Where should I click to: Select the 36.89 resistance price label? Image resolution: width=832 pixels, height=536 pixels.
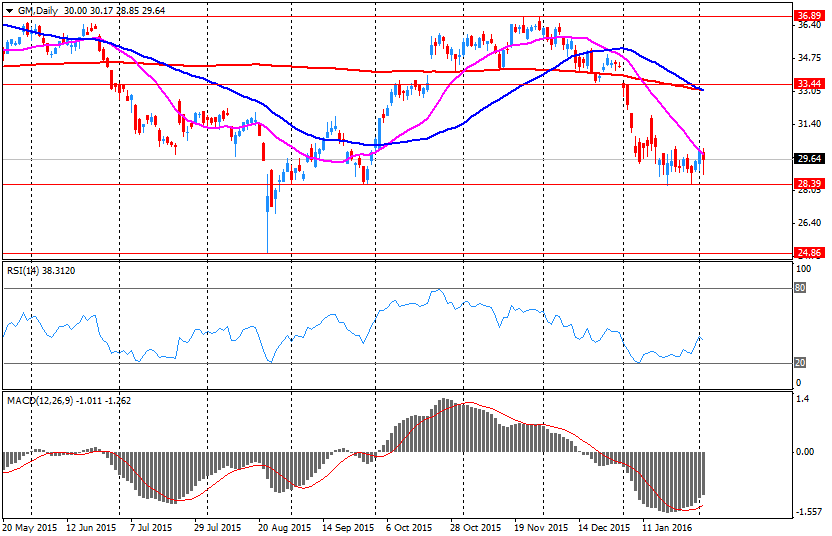click(809, 15)
